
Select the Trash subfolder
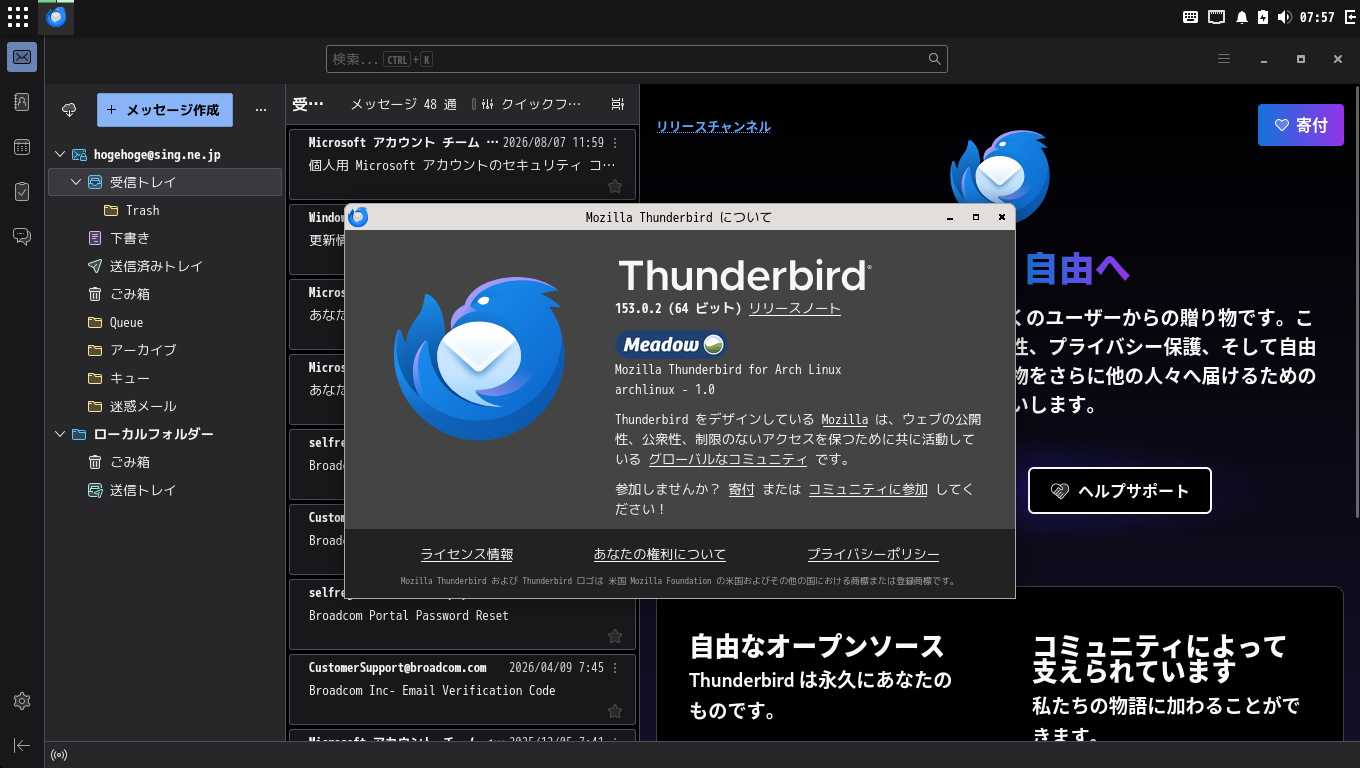pos(165,210)
